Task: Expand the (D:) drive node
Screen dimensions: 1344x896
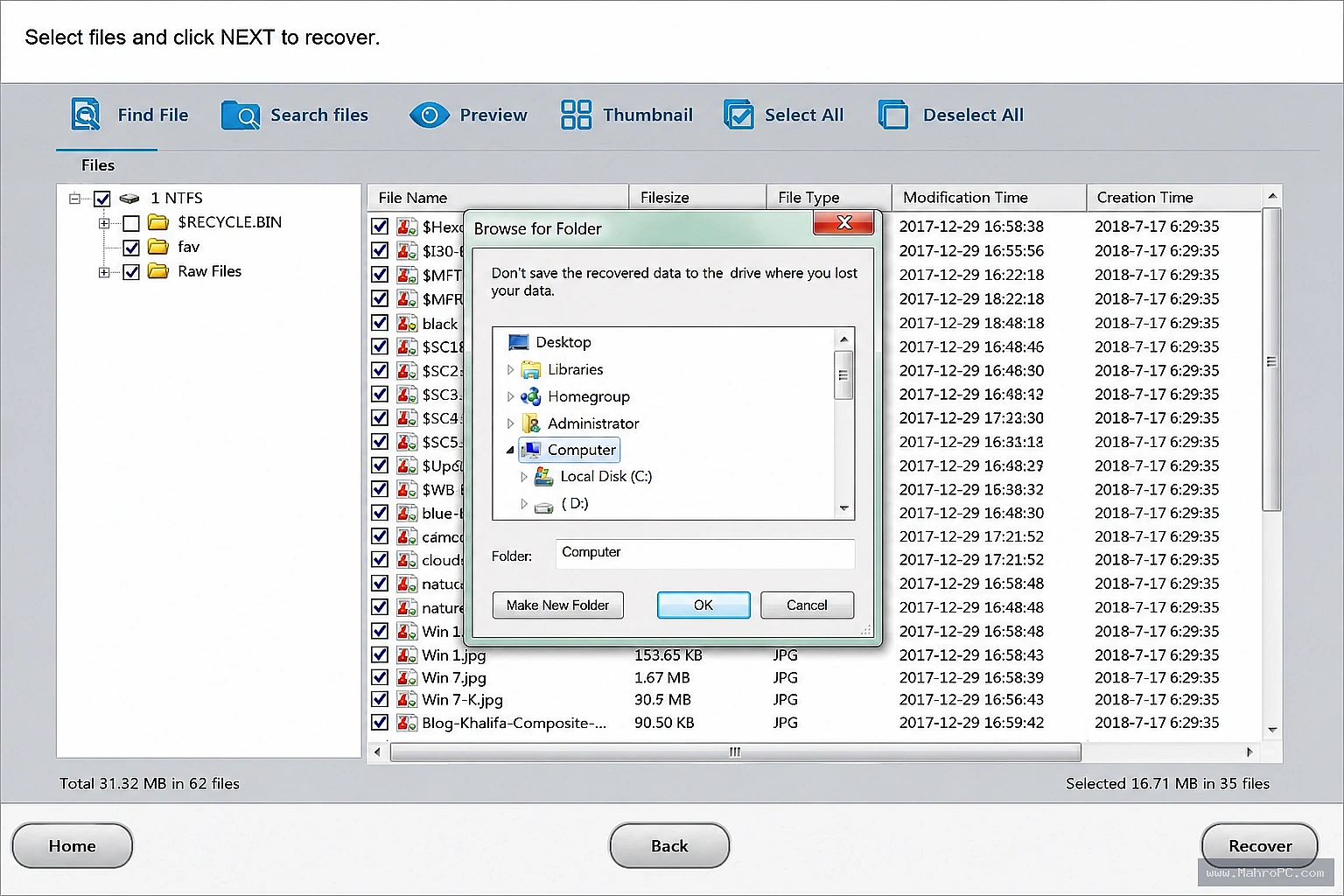Action: [x=523, y=504]
